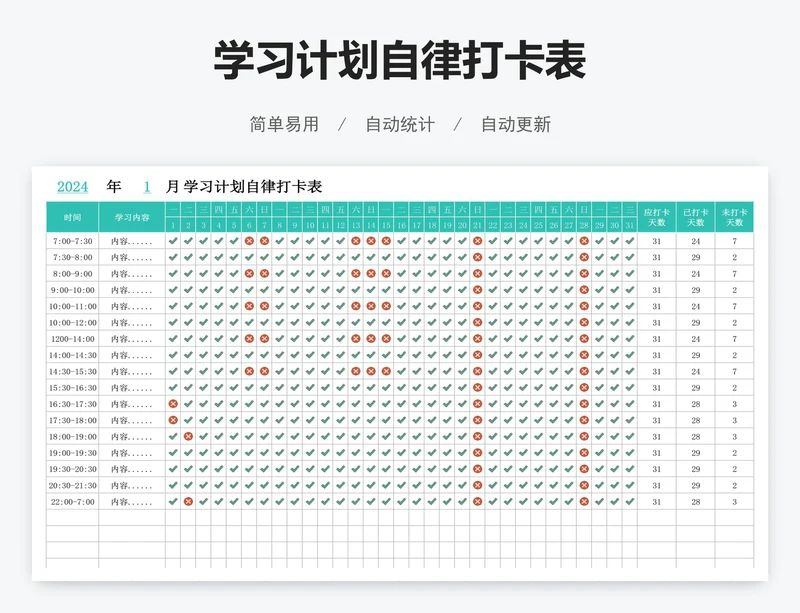Click the 内容...... cell in the 7:30-8:00 row
This screenshot has height=613, width=800.
(132, 257)
